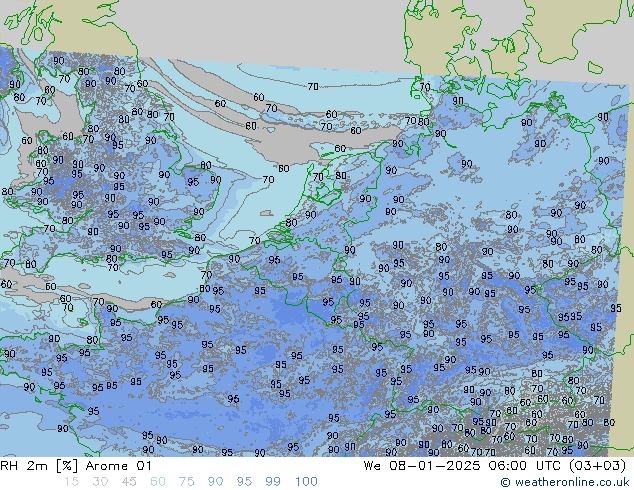Click the "(03+03)" forecast run text
Image resolution: width=634 pixels, height=490 pixels.
click(598, 466)
